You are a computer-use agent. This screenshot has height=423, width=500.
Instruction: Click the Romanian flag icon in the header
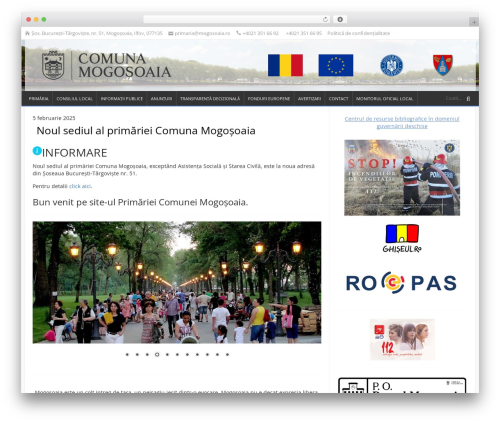tap(285, 65)
